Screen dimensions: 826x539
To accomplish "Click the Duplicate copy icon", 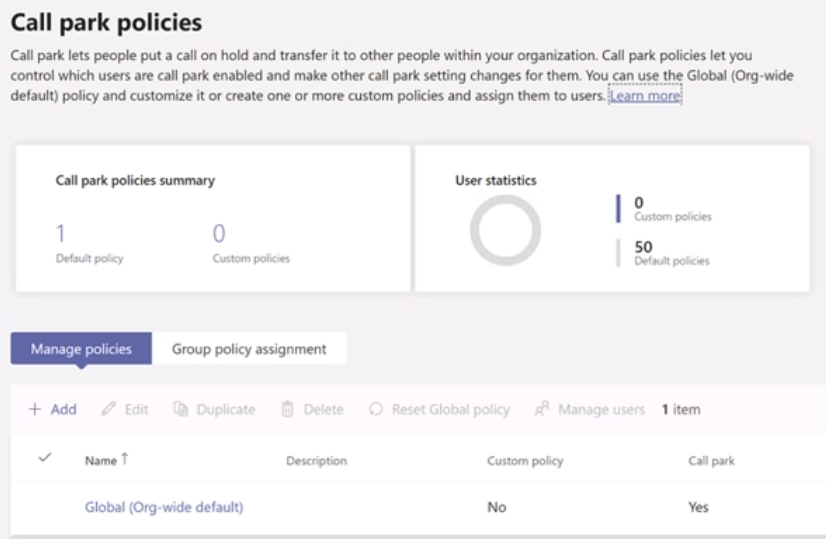I will click(x=181, y=409).
